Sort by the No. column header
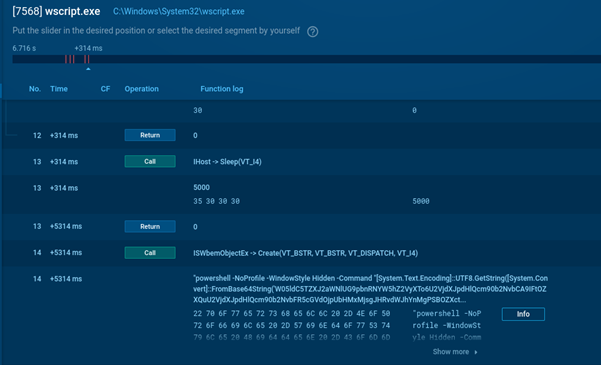The height and width of the screenshot is (365, 601). pos(35,89)
